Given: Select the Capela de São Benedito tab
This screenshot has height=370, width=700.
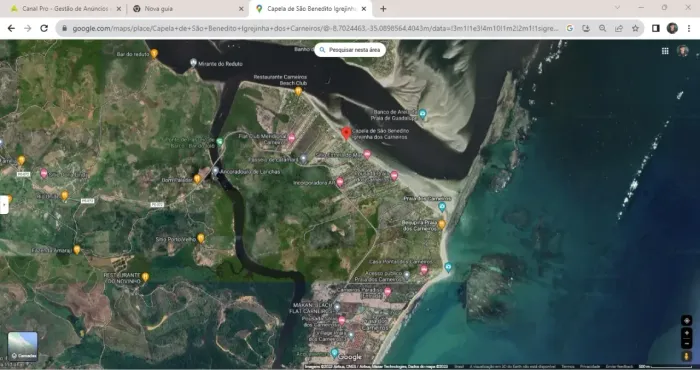Looking at the screenshot, I should [x=311, y=8].
